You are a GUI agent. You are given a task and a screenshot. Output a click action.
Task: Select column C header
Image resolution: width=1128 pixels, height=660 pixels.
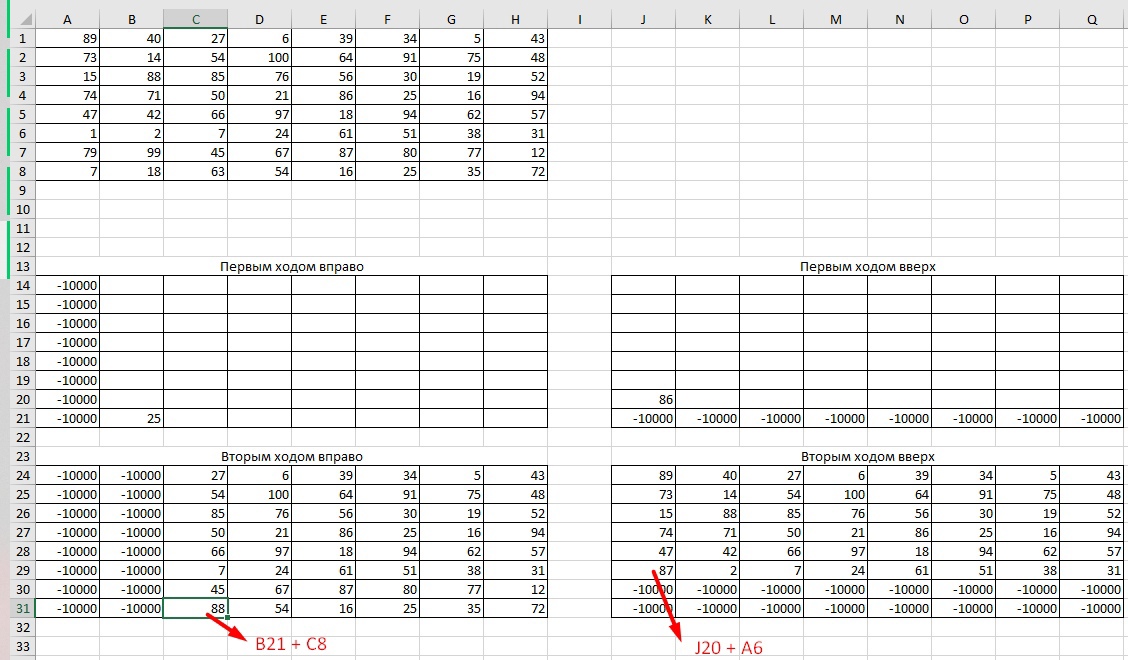pyautogui.click(x=195, y=19)
